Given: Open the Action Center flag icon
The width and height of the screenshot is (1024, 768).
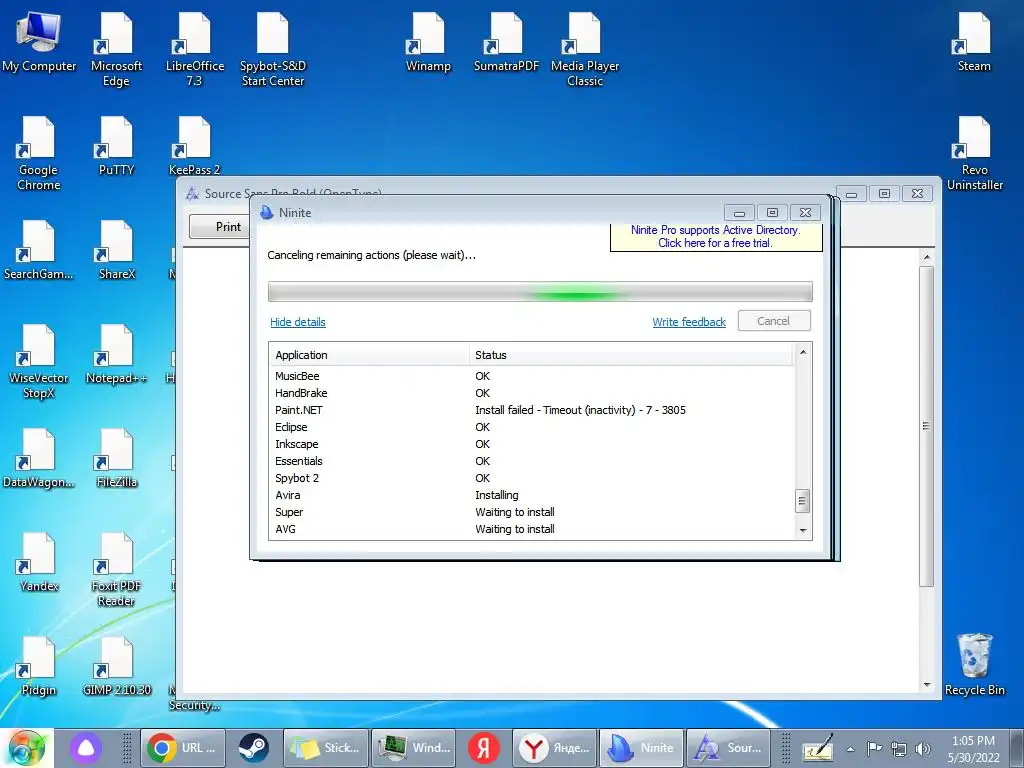Looking at the screenshot, I should click(x=874, y=748).
